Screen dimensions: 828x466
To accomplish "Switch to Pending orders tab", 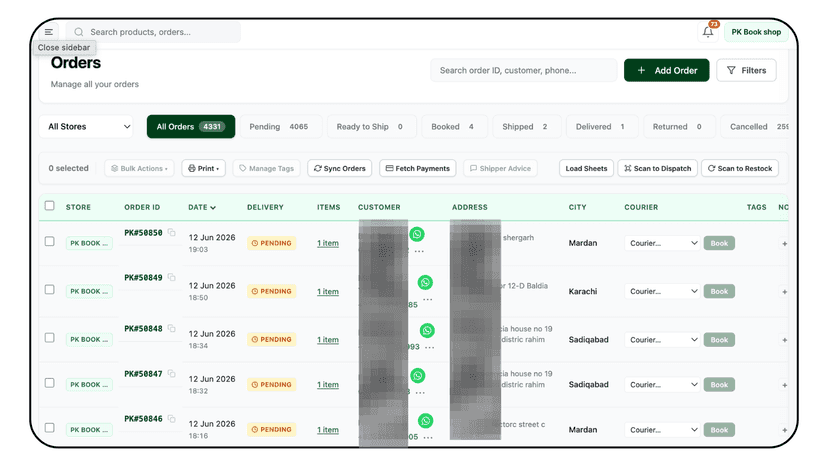I will tap(281, 127).
